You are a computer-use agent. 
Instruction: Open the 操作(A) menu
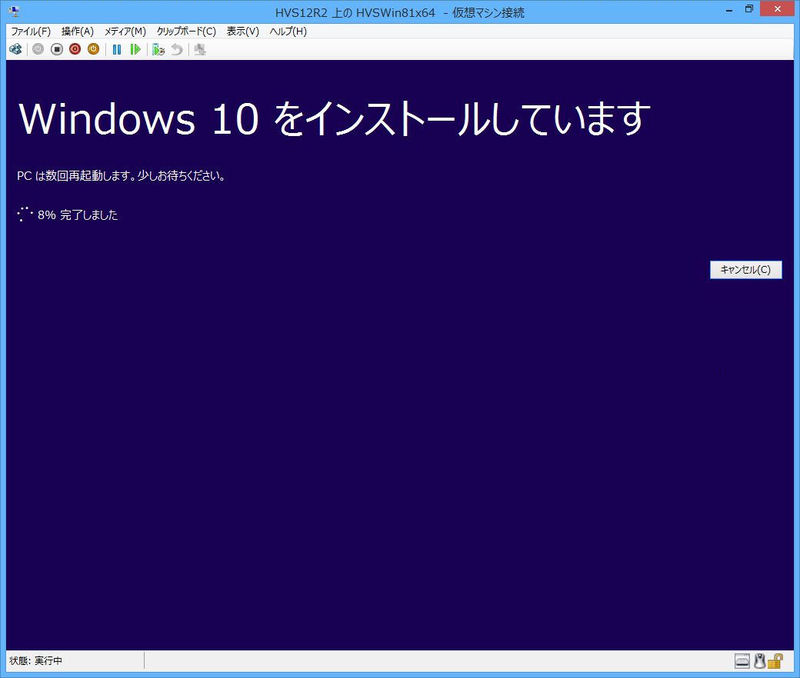click(x=78, y=32)
